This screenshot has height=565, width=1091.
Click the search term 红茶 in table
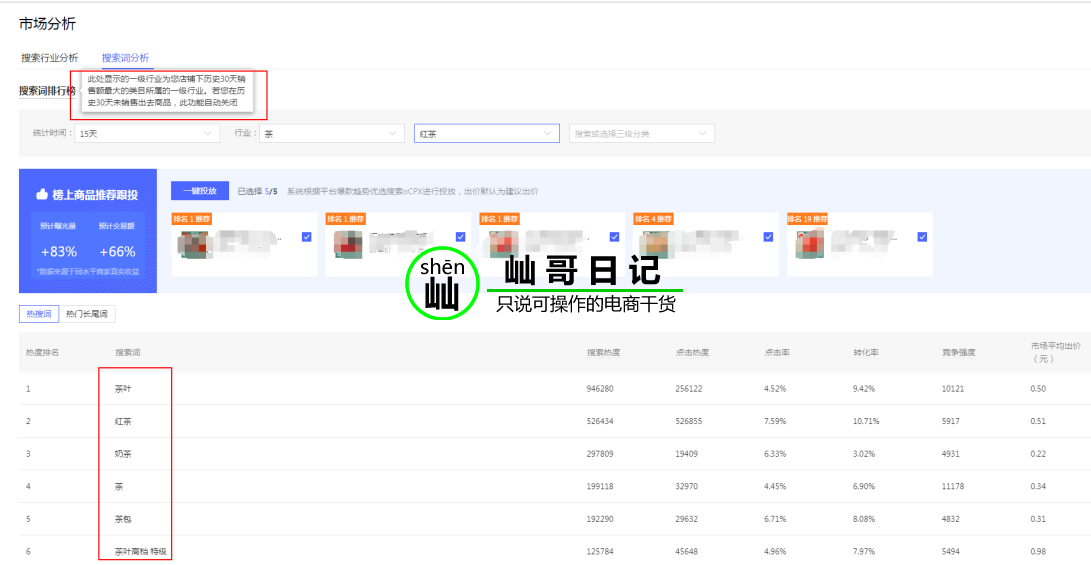123,421
